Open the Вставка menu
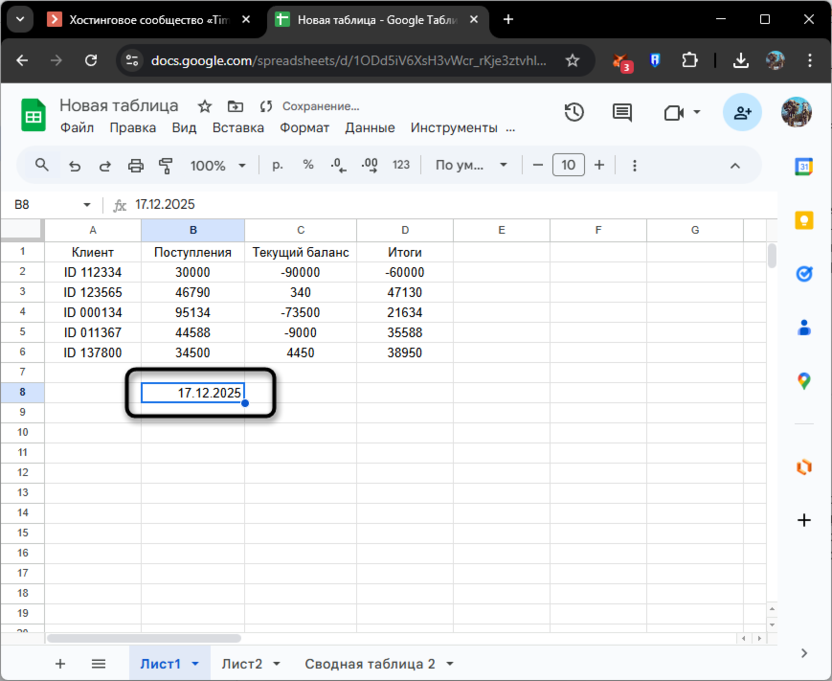This screenshot has height=681, width=832. [238, 127]
